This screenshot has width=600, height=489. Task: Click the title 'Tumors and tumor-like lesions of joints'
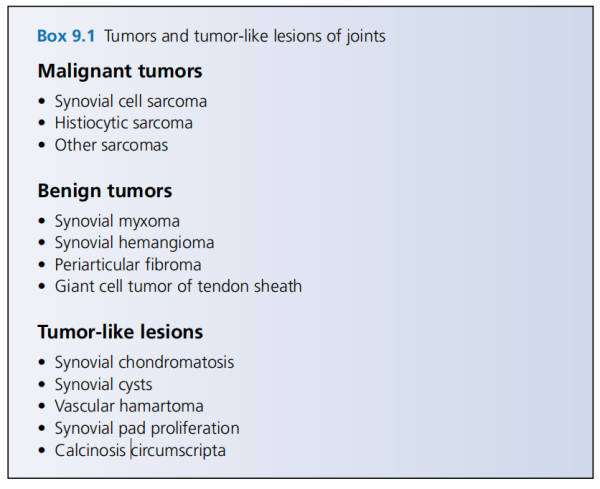[245, 36]
